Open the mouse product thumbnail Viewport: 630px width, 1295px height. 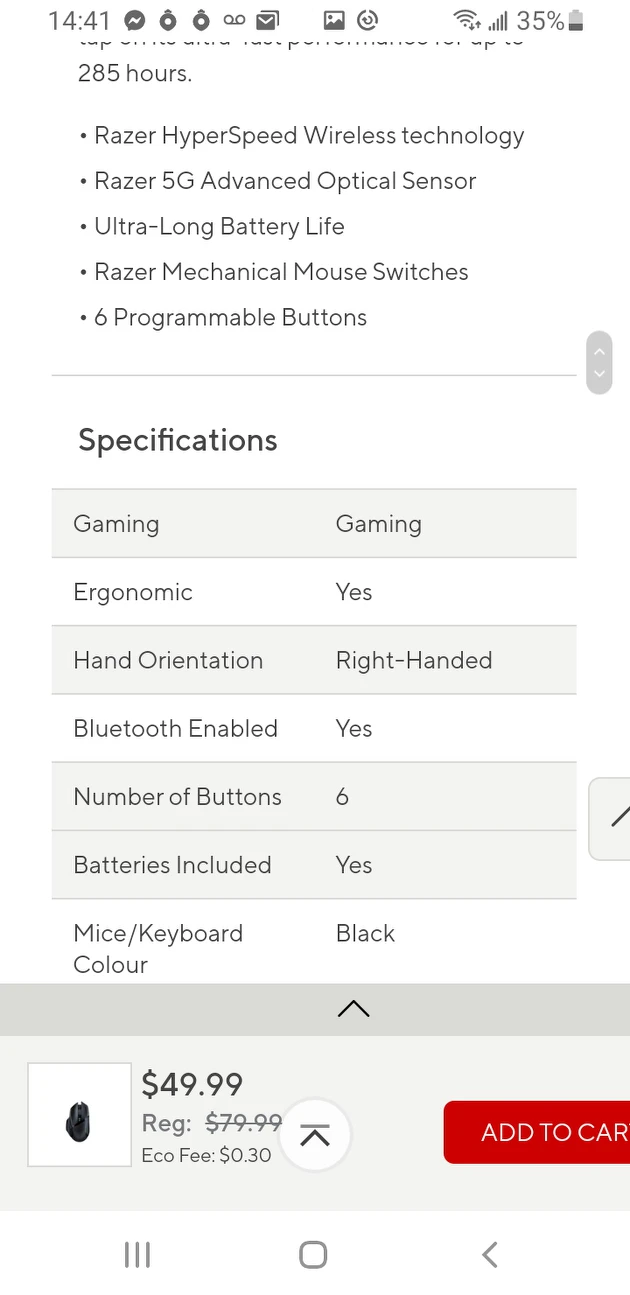coord(79,1114)
